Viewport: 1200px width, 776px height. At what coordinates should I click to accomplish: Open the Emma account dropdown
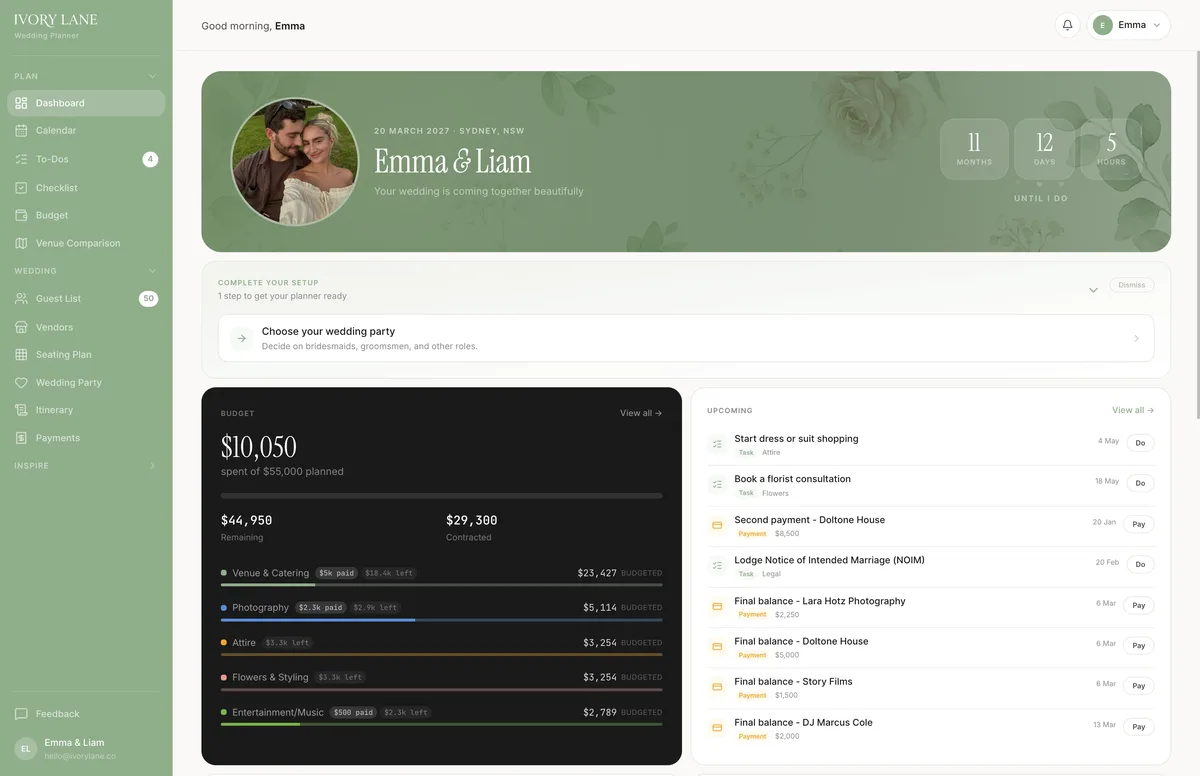click(x=1128, y=25)
